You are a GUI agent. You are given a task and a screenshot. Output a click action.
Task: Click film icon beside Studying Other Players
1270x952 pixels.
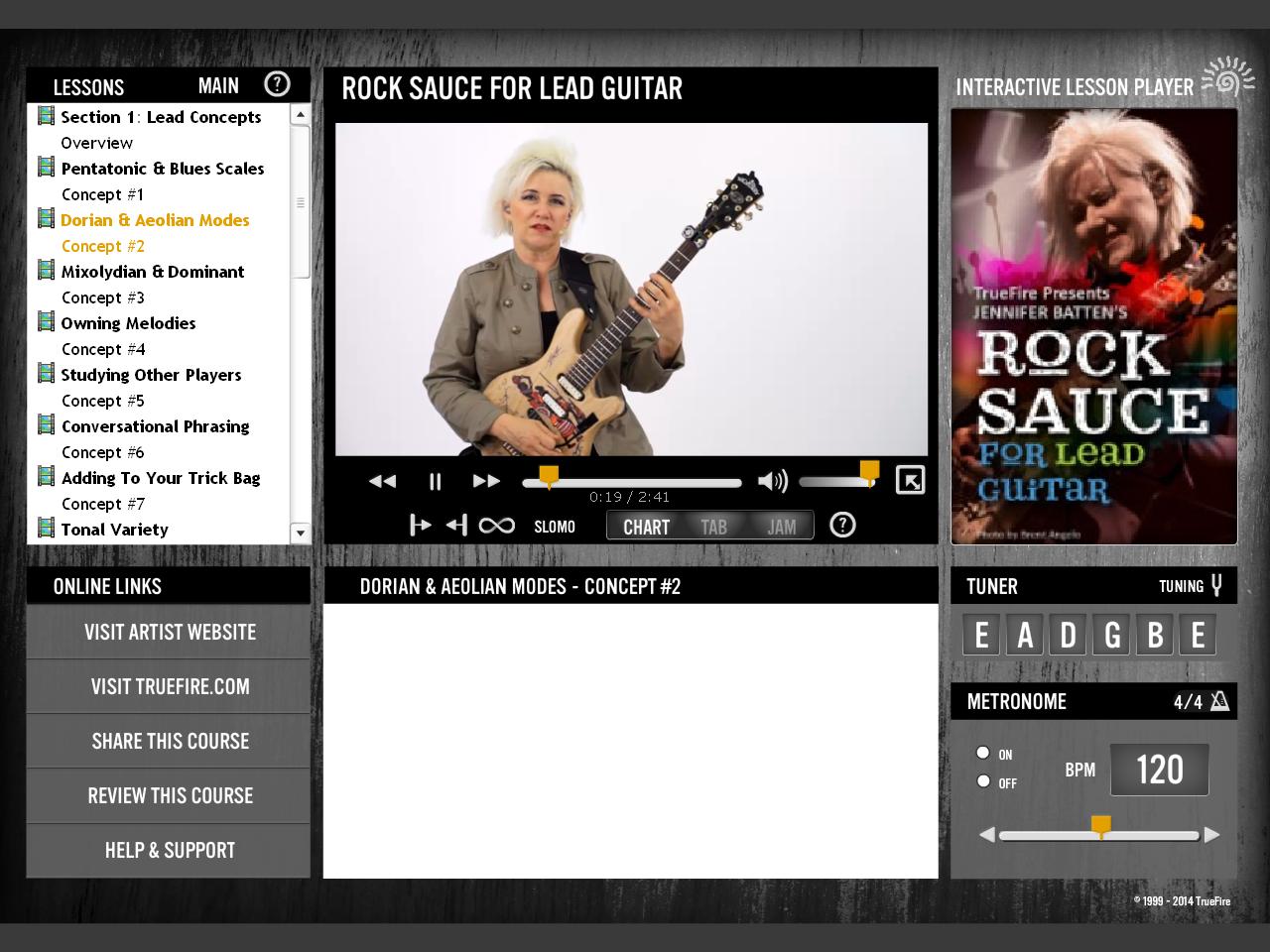(x=46, y=373)
